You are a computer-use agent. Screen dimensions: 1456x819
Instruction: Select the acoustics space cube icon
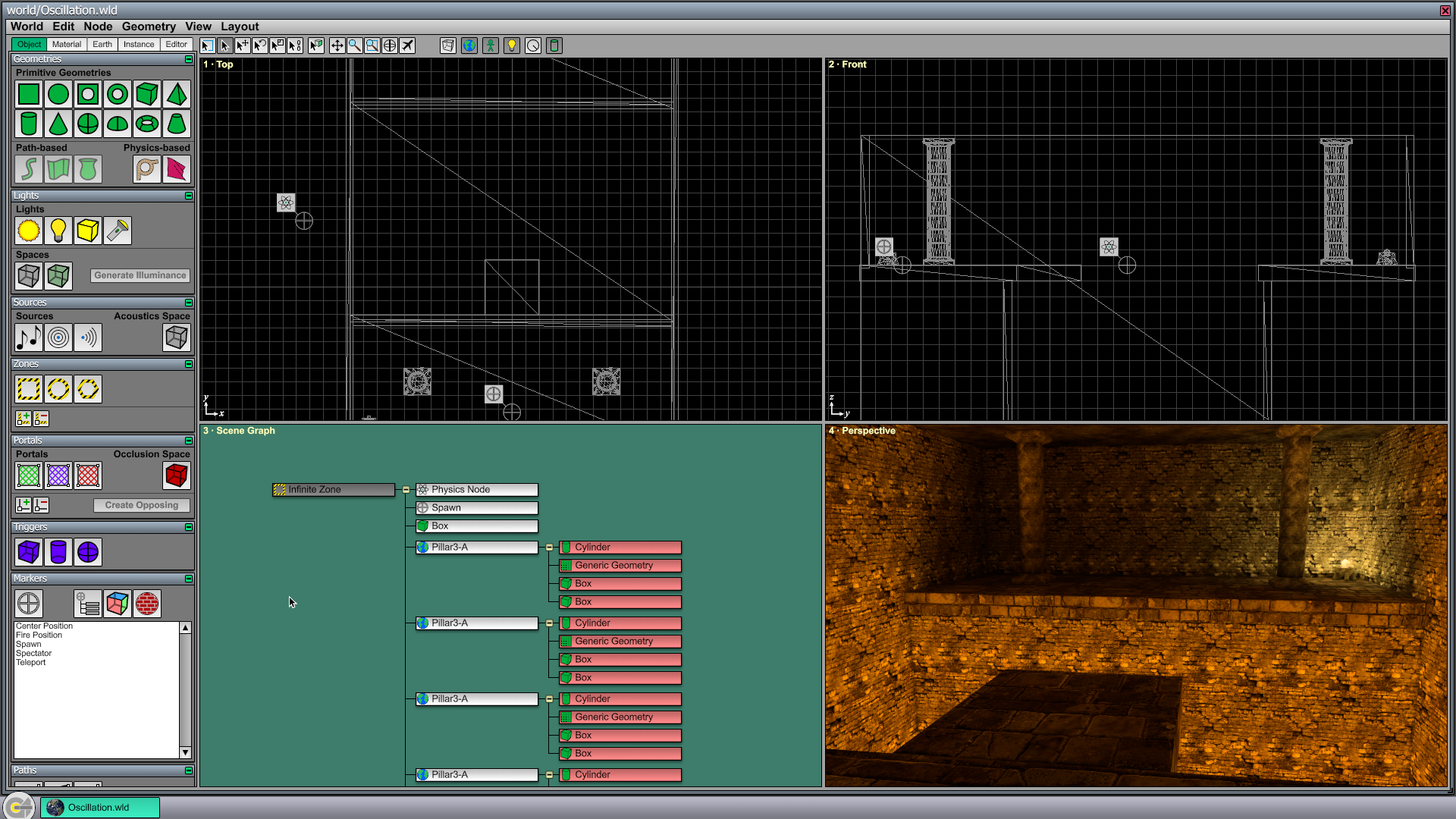(177, 337)
